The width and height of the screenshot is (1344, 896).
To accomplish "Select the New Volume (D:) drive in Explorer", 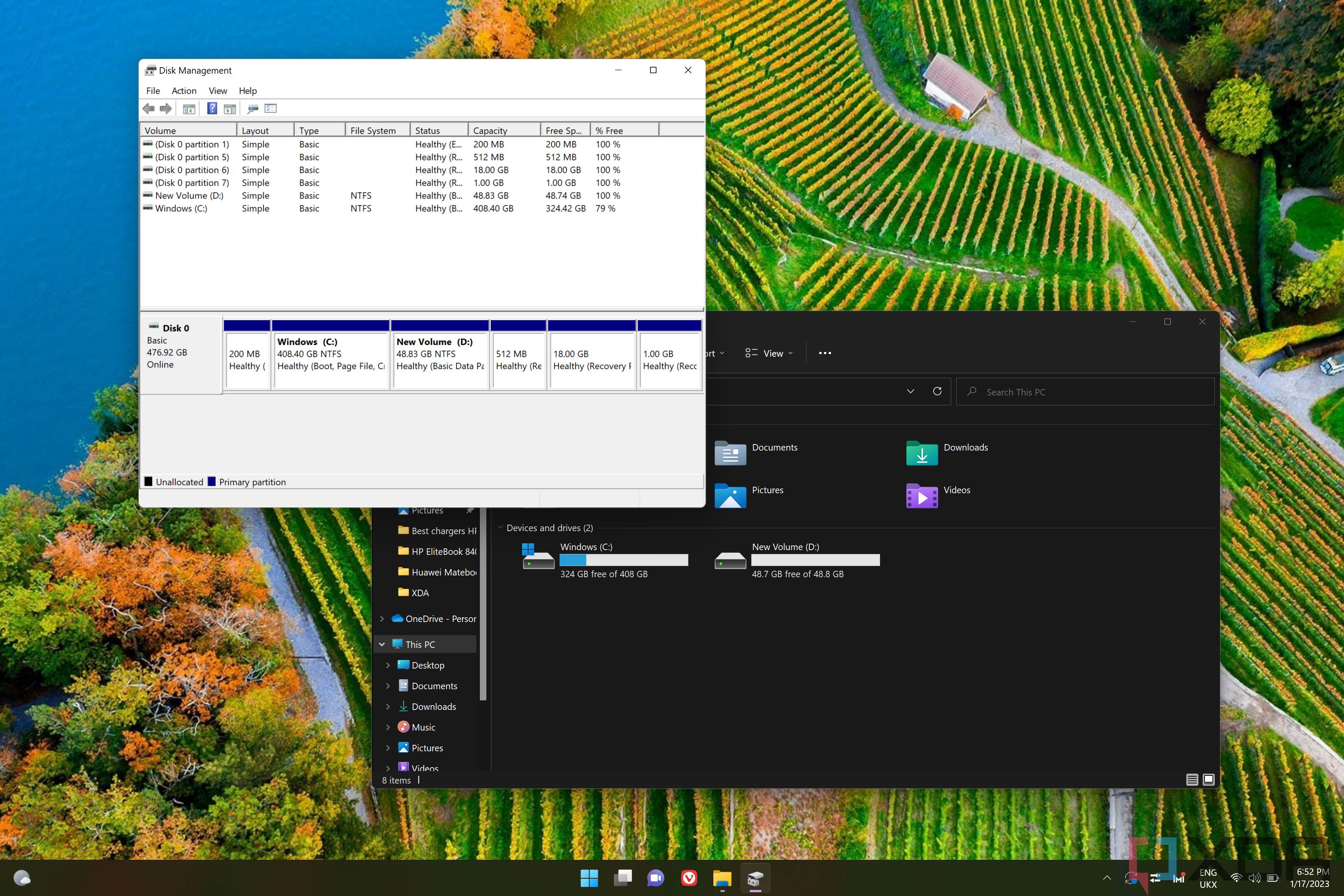I will (797, 560).
